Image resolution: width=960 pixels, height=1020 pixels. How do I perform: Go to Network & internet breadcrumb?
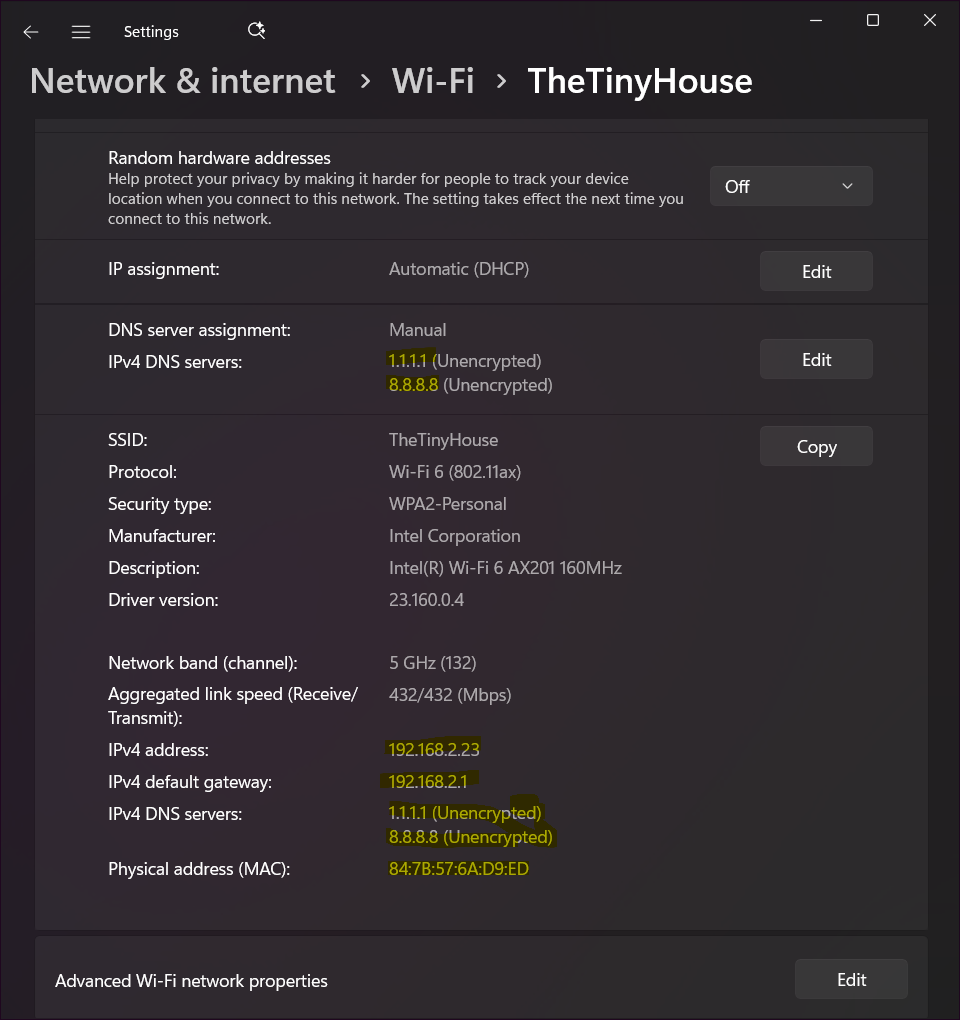coord(183,81)
